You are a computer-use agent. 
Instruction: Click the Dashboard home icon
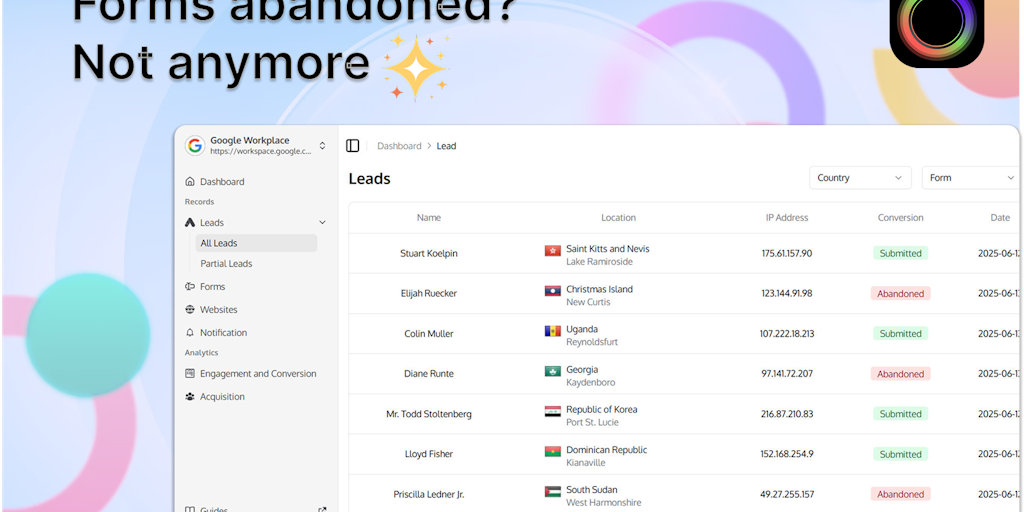click(x=190, y=182)
